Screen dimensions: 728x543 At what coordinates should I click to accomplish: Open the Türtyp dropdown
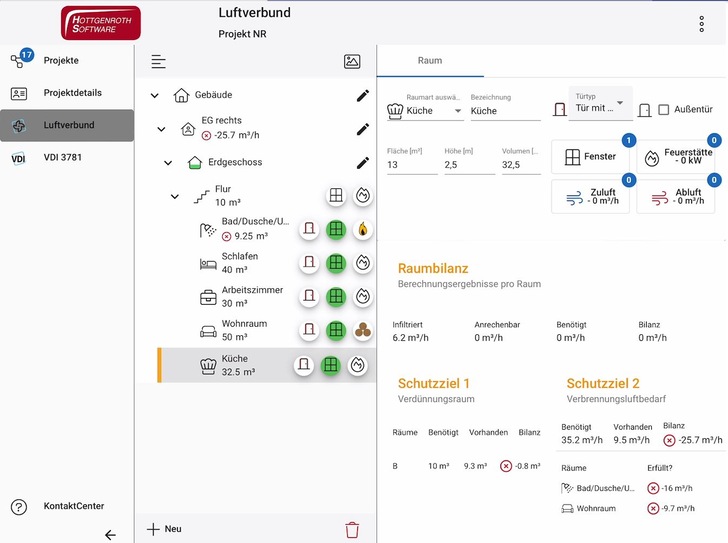tap(600, 103)
